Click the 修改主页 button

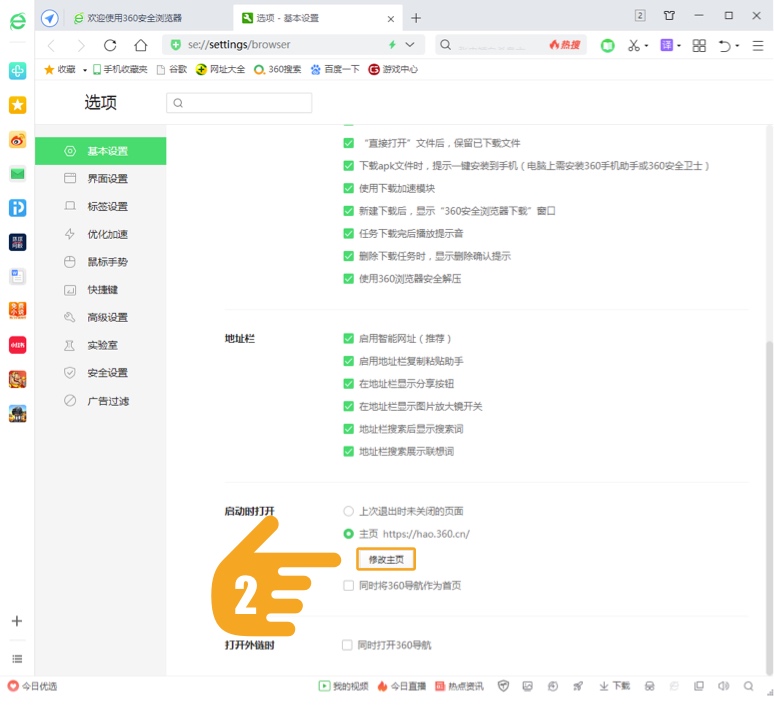point(386,559)
